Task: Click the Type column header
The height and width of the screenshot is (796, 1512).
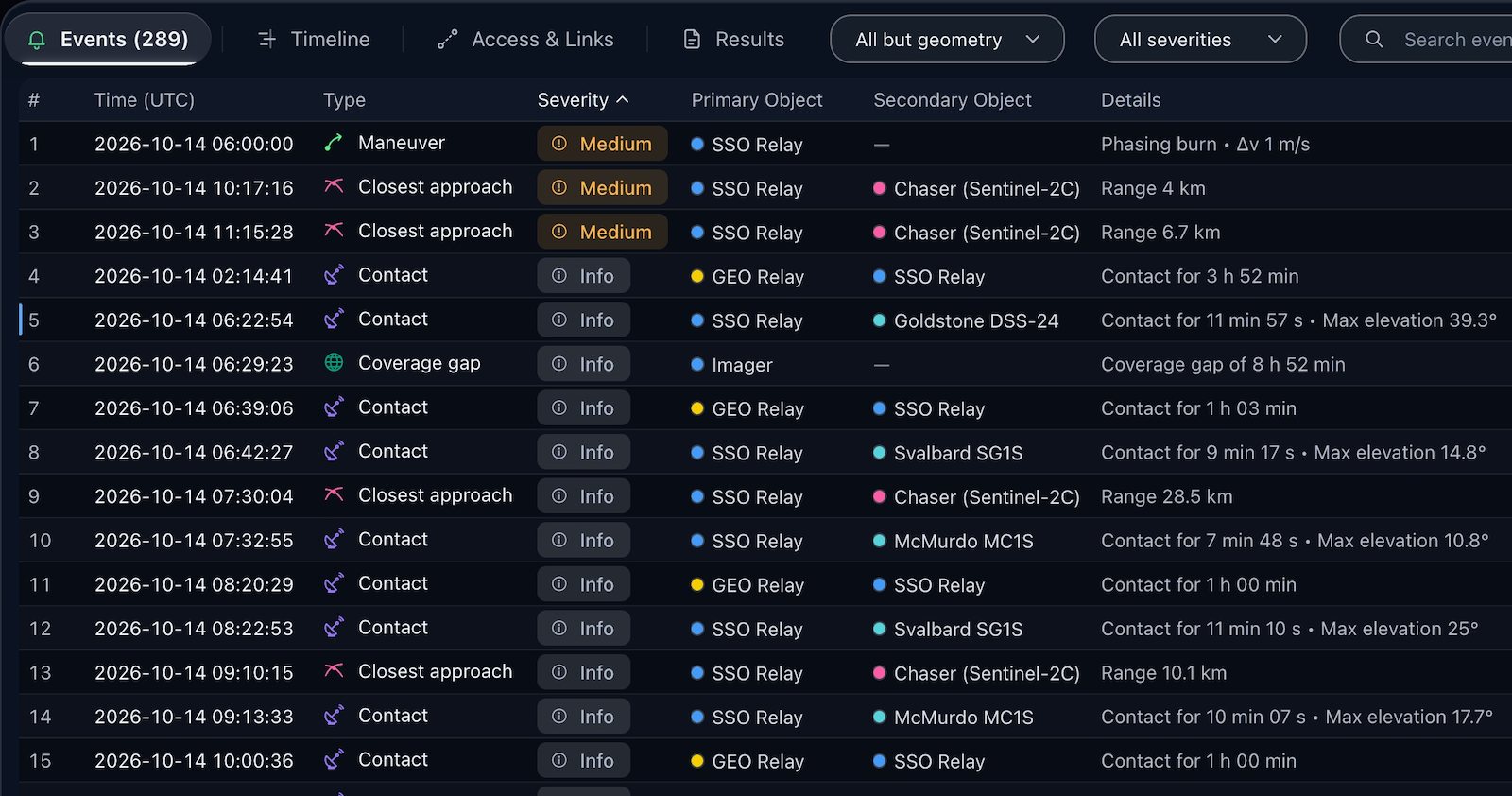Action: [344, 100]
